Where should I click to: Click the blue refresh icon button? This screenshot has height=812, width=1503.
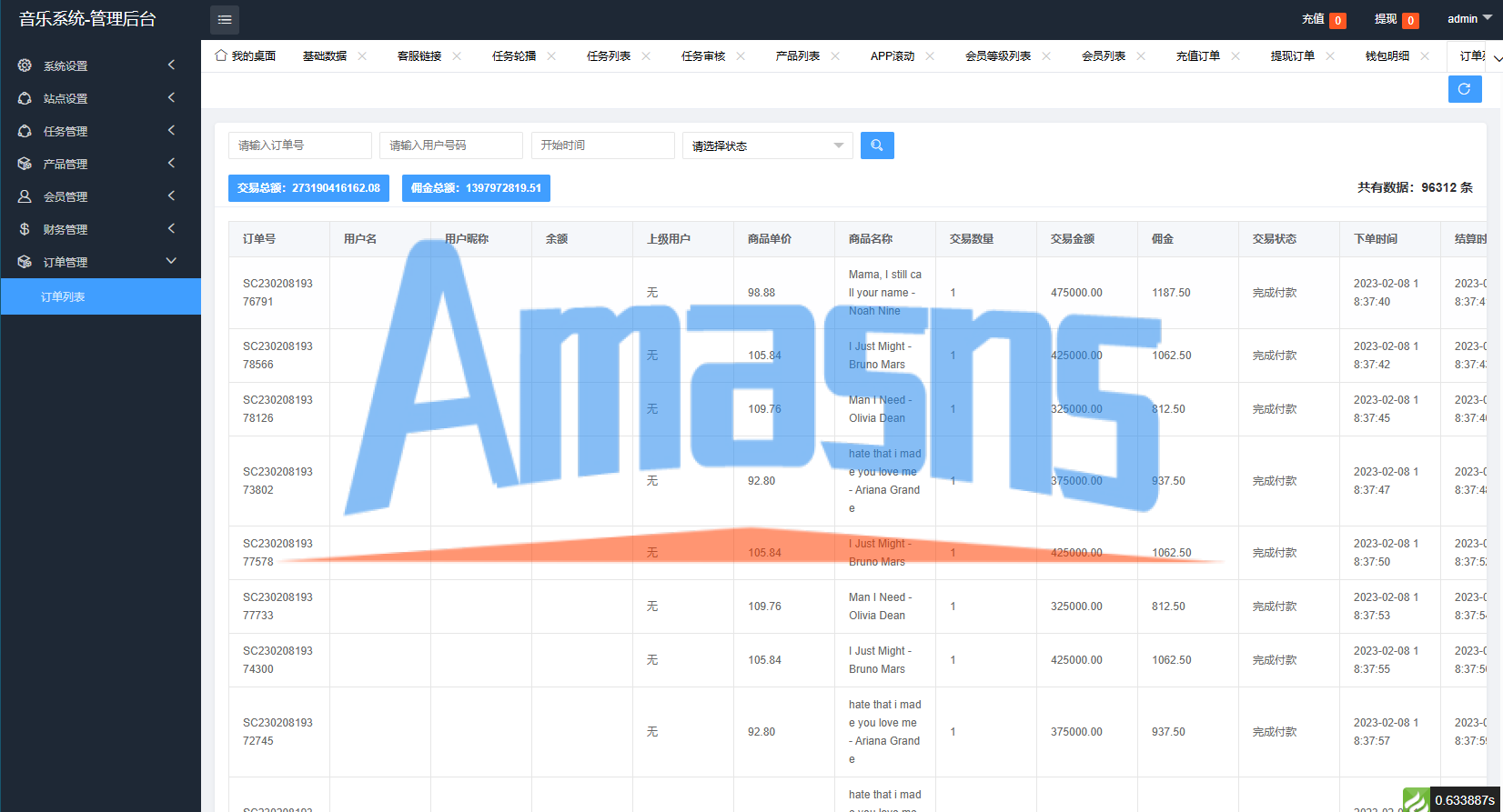pos(1465,89)
